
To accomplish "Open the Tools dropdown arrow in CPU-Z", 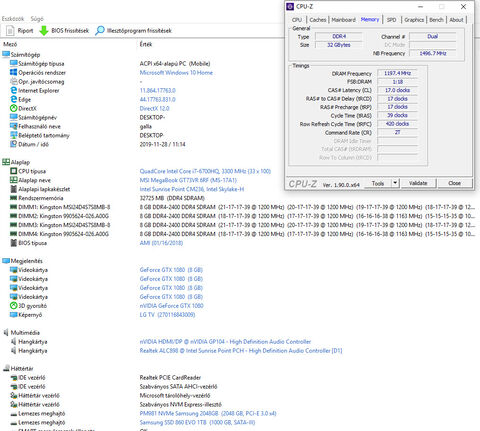I will pos(395,183).
